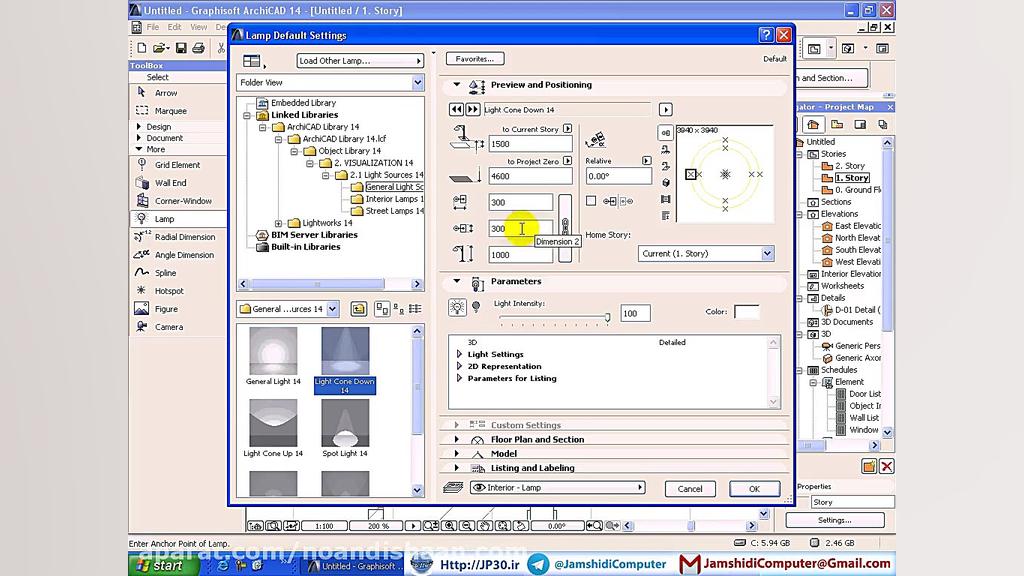Expand Light Settings parameter group
Viewport: 1024px width, 576px height.
(459, 354)
